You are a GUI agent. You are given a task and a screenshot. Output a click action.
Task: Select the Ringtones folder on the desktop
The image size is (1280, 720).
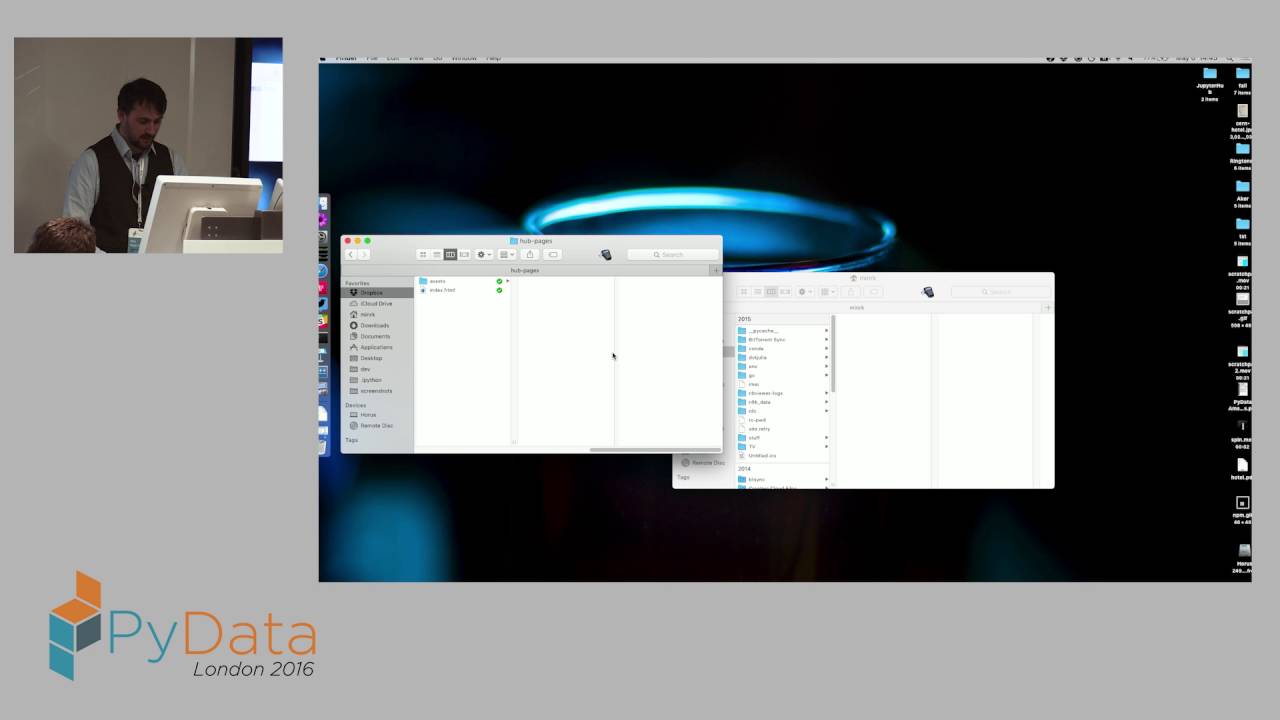coord(1242,155)
